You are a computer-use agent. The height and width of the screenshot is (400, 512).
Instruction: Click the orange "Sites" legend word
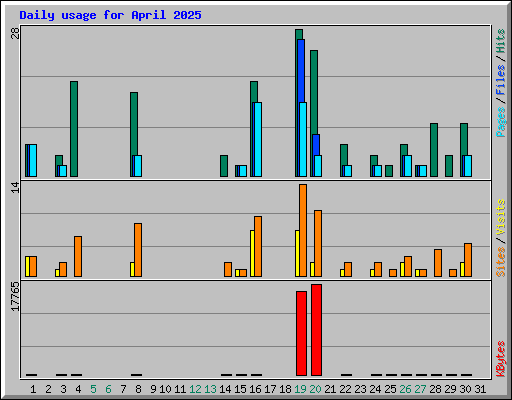500,262
